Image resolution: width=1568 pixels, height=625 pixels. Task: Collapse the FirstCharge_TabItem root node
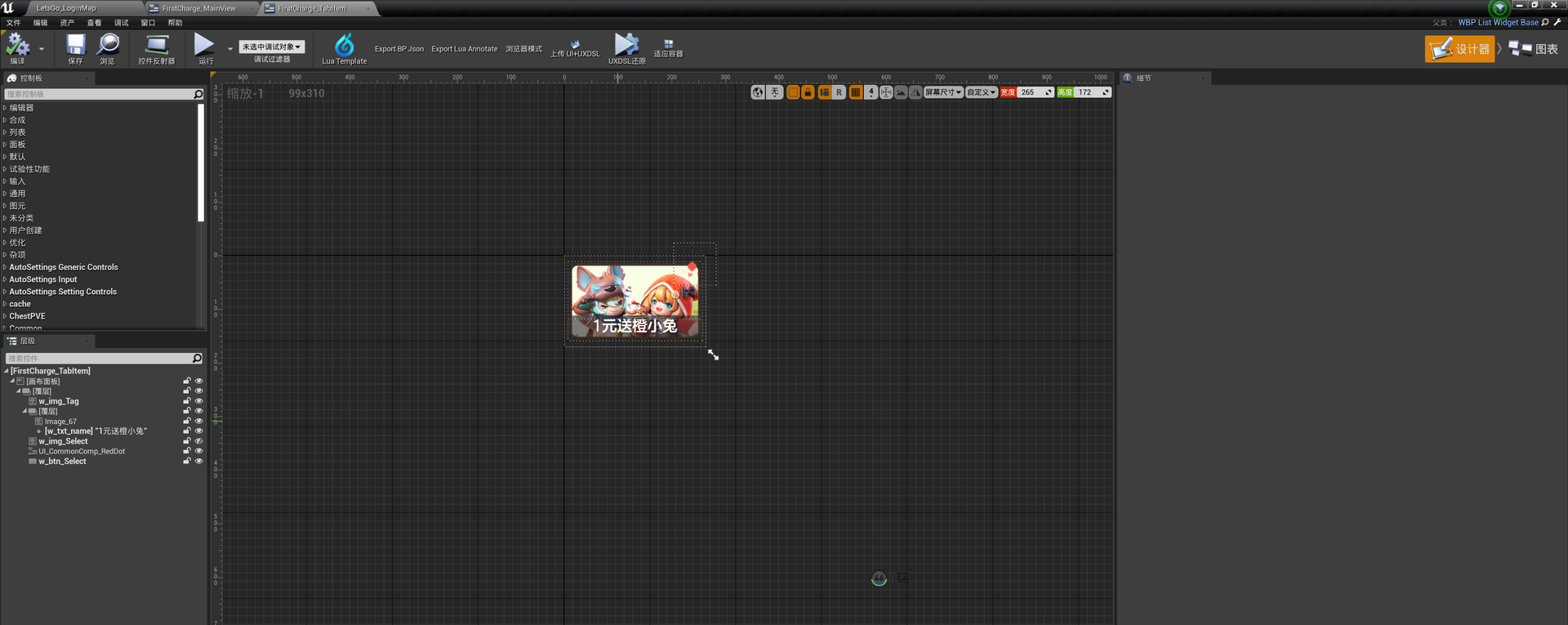(x=7, y=371)
